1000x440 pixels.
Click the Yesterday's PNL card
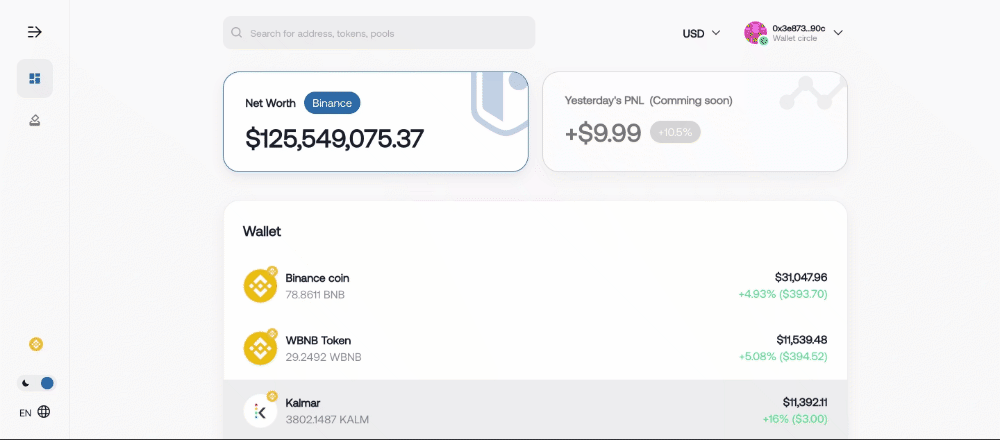coord(695,121)
